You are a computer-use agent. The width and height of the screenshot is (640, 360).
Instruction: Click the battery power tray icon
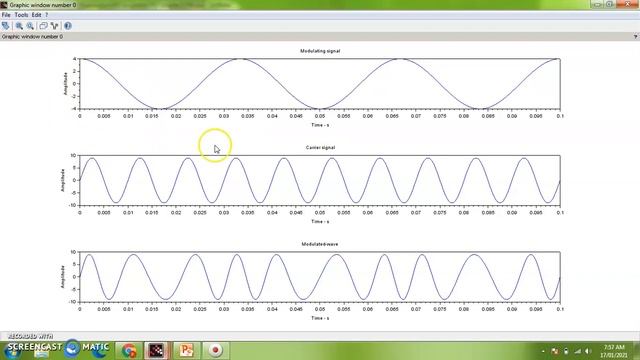(x=566, y=351)
